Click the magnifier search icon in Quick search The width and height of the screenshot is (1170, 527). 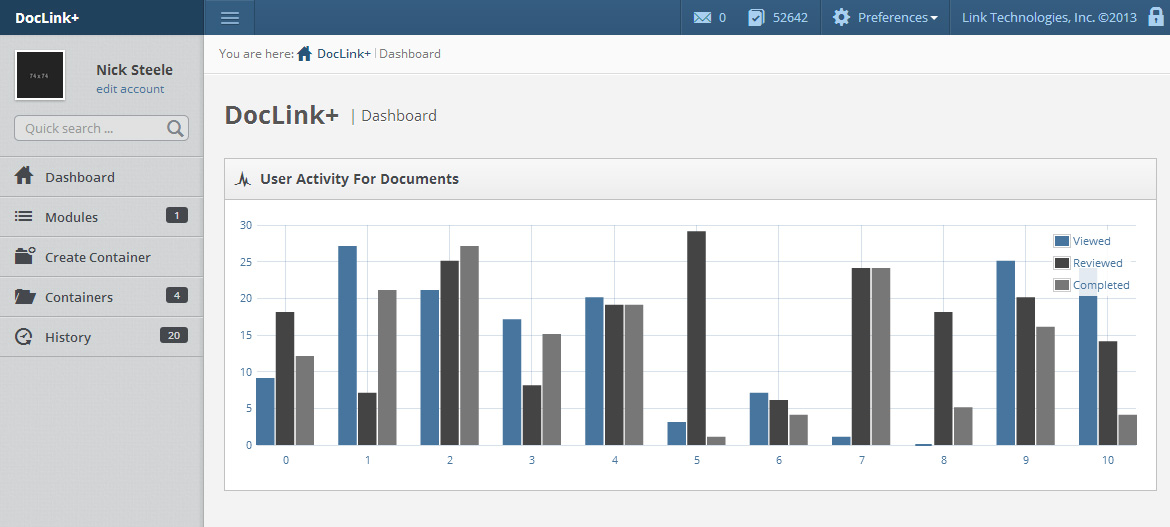(175, 128)
